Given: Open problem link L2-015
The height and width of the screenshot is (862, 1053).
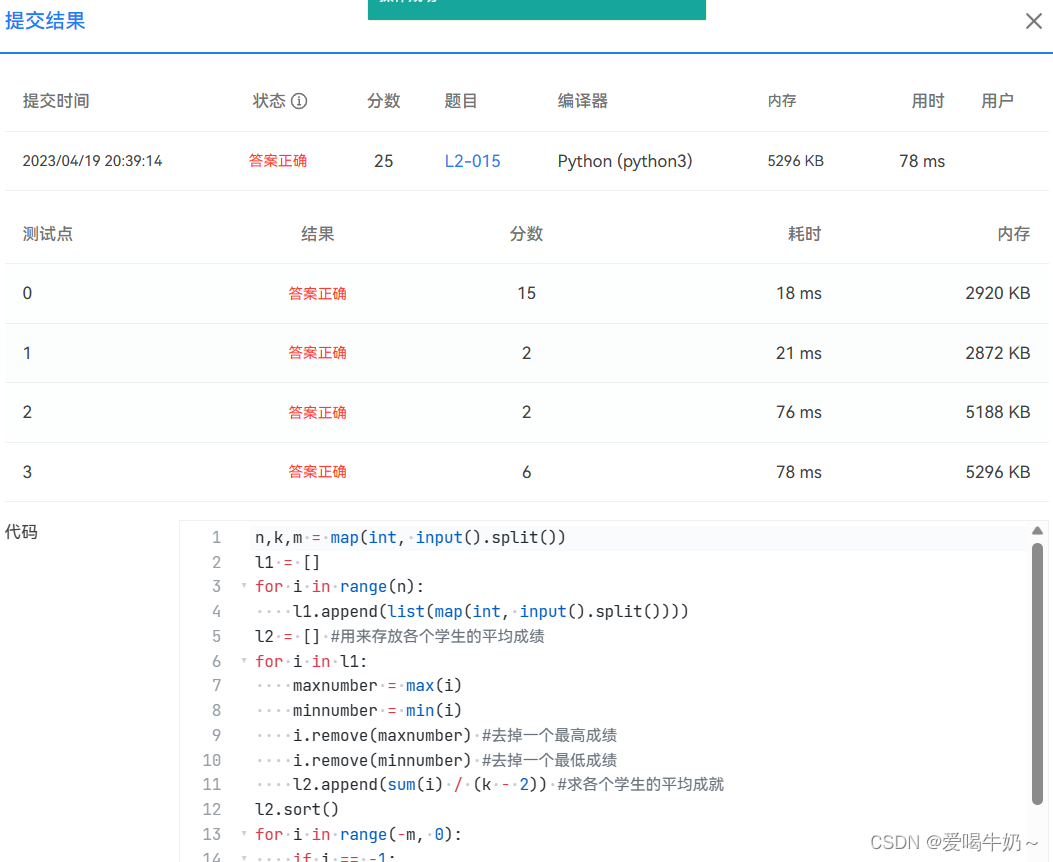Looking at the screenshot, I should [x=472, y=161].
